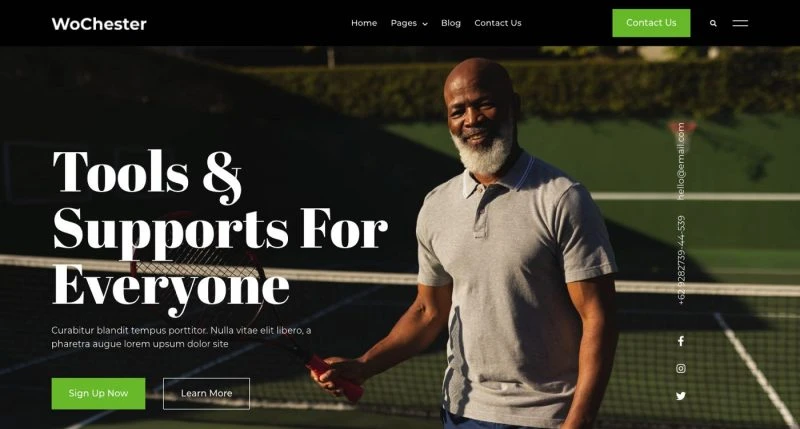Open the Pages menu item

[404, 23]
